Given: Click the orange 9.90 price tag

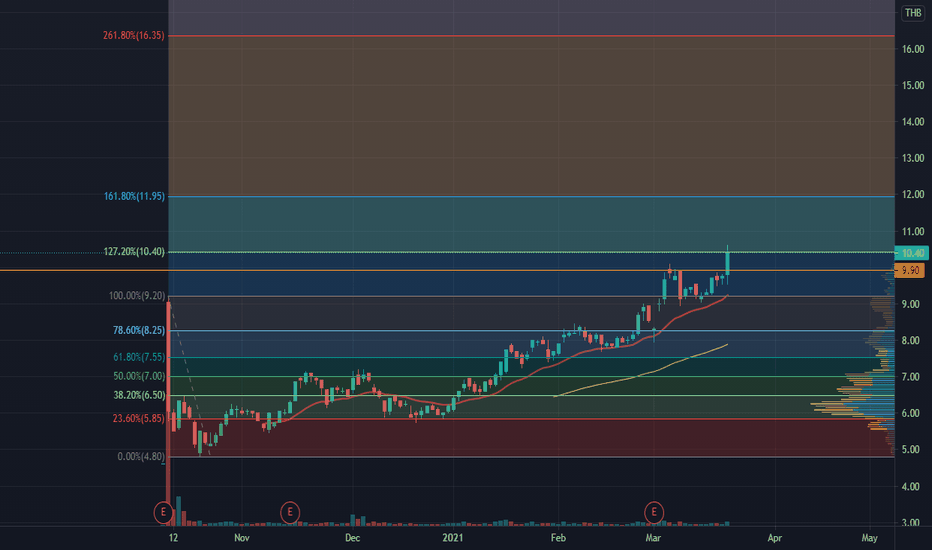Looking at the screenshot, I should pyautogui.click(x=911, y=271).
